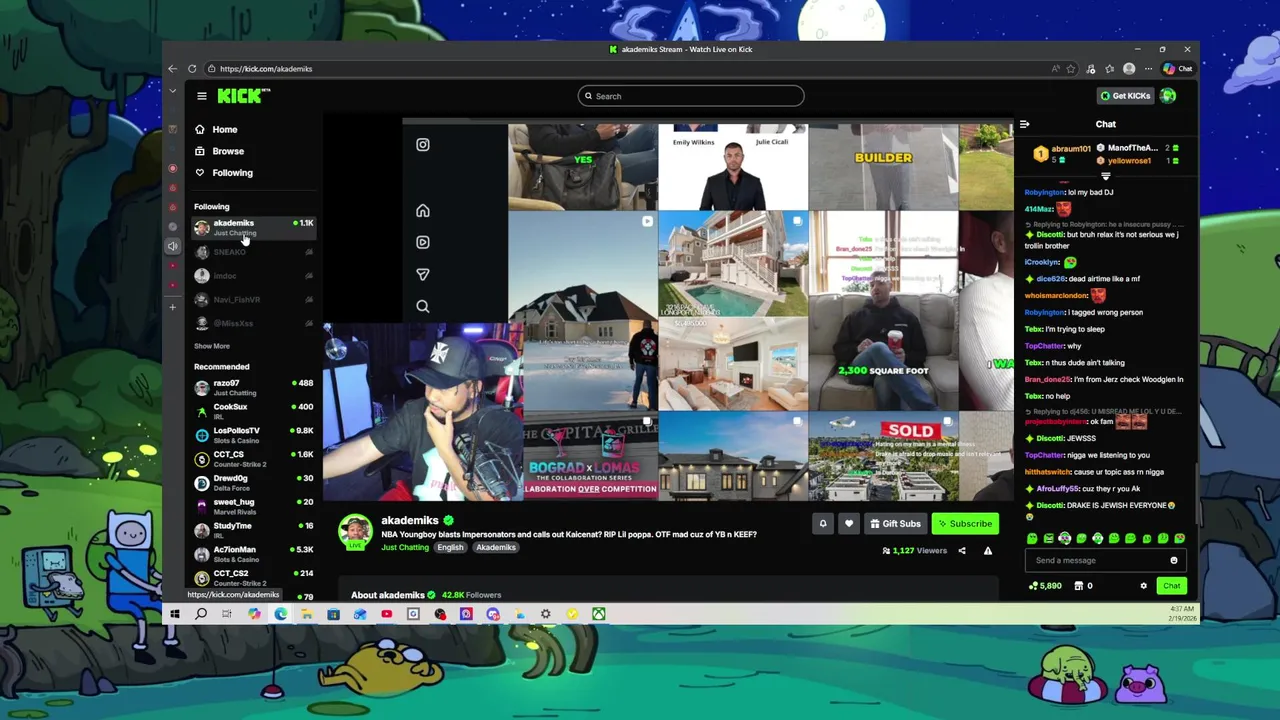Click the Akademiks tag
The height and width of the screenshot is (720, 1280).
point(496,548)
